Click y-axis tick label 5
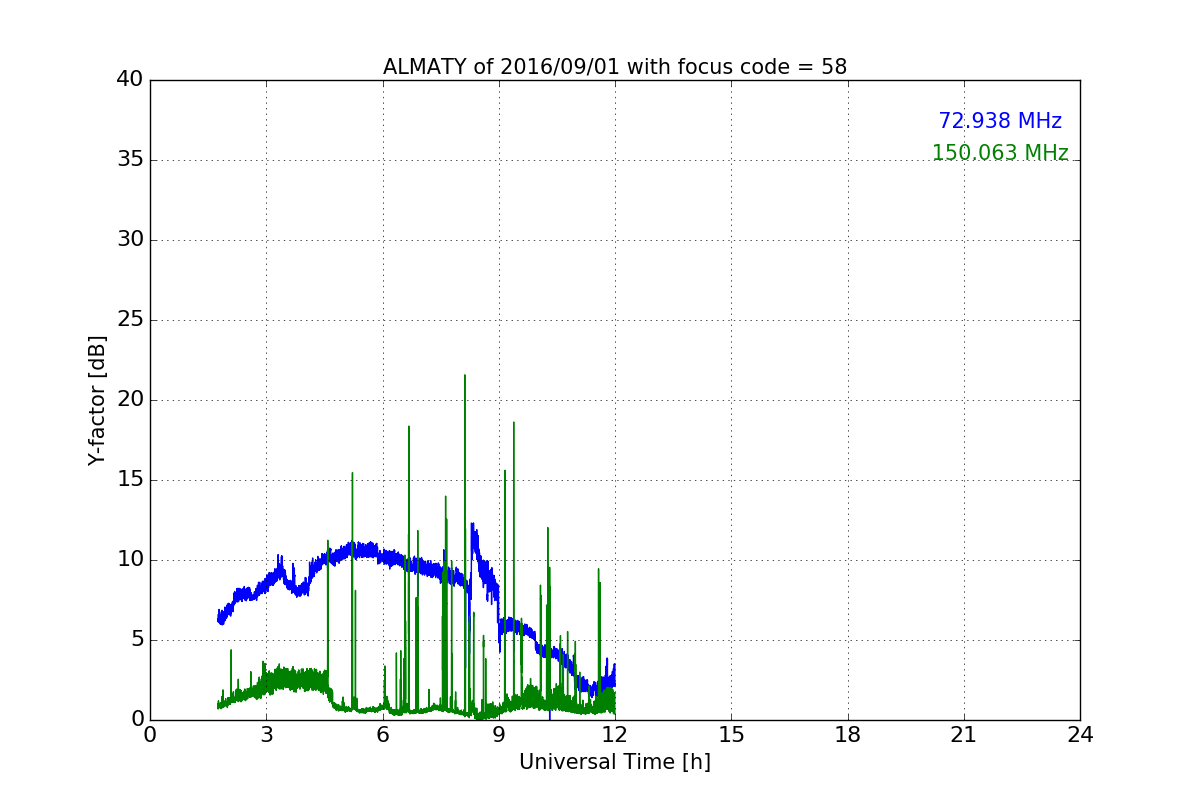Viewport: 1200px width, 800px height. pyautogui.click(x=136, y=640)
